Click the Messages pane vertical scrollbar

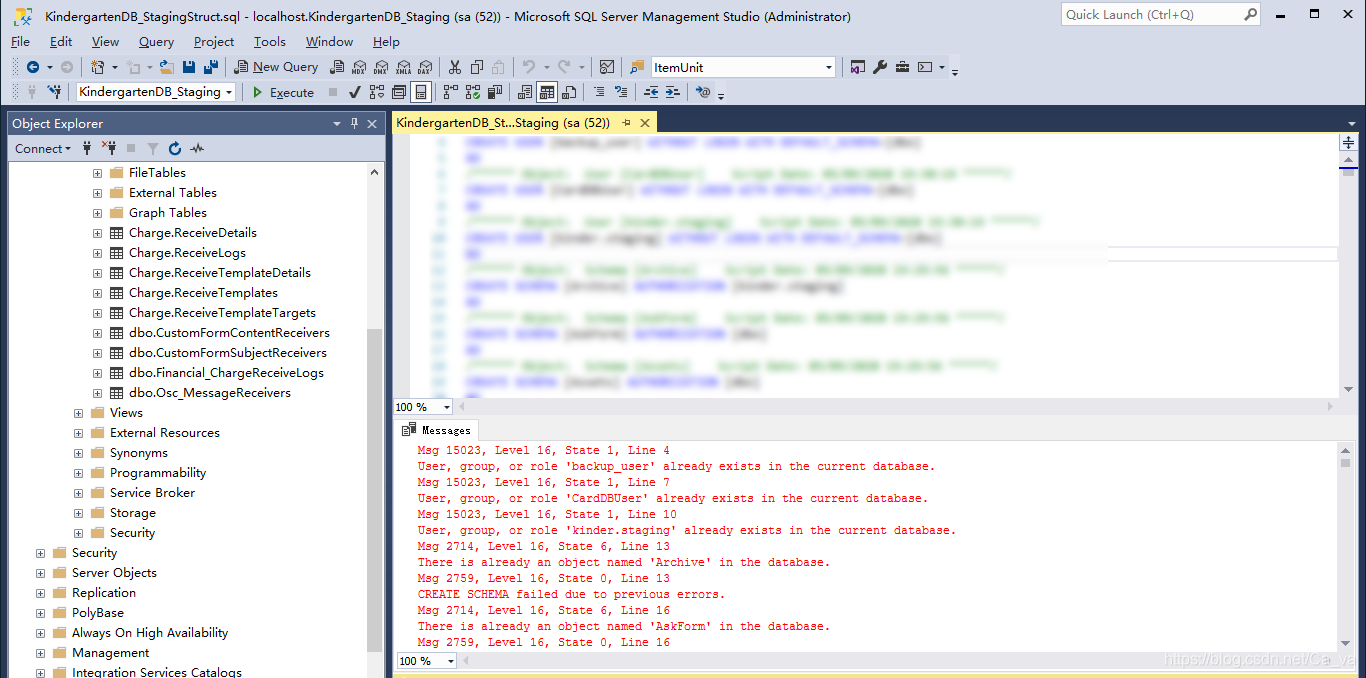[1346, 547]
